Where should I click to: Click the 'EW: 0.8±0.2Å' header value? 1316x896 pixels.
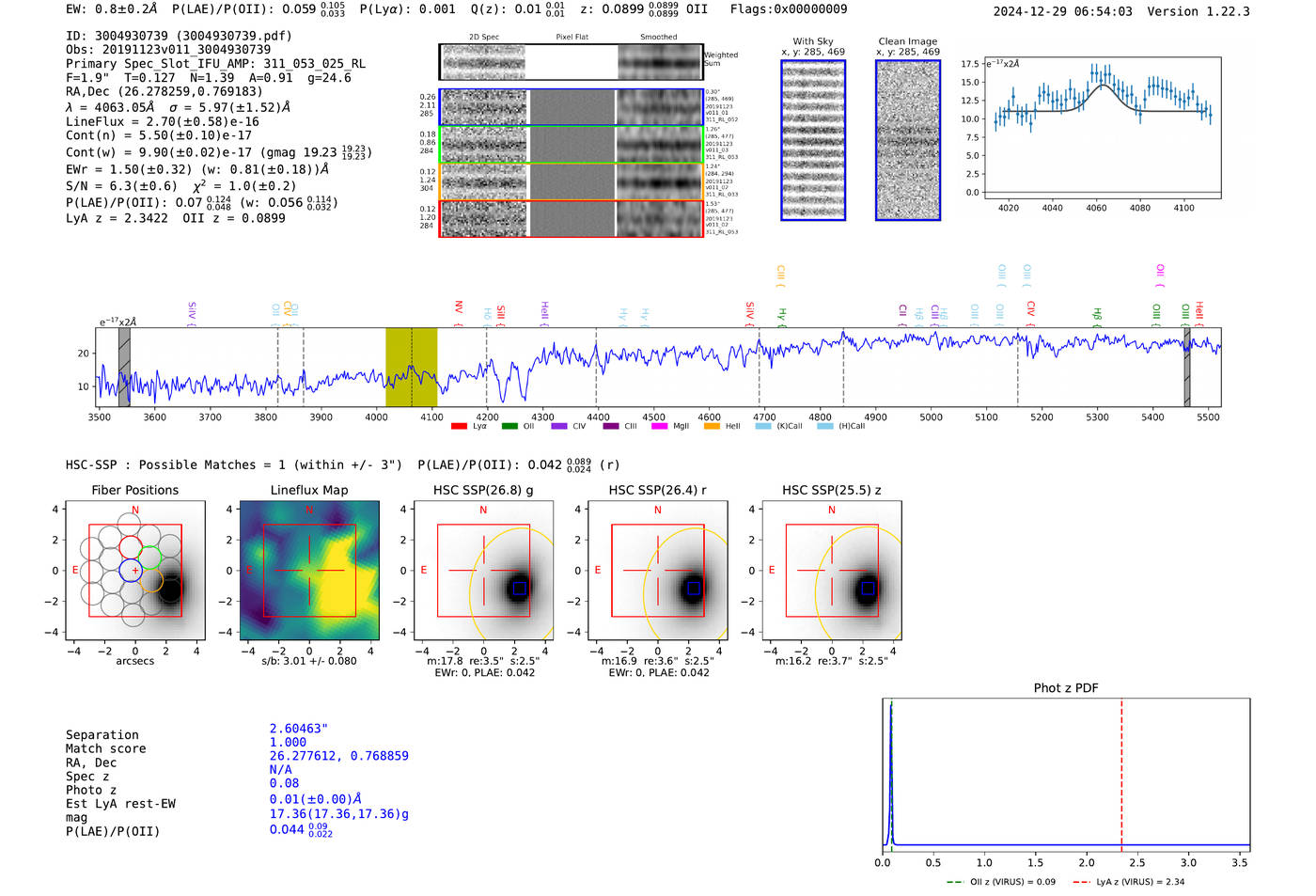(x=111, y=9)
